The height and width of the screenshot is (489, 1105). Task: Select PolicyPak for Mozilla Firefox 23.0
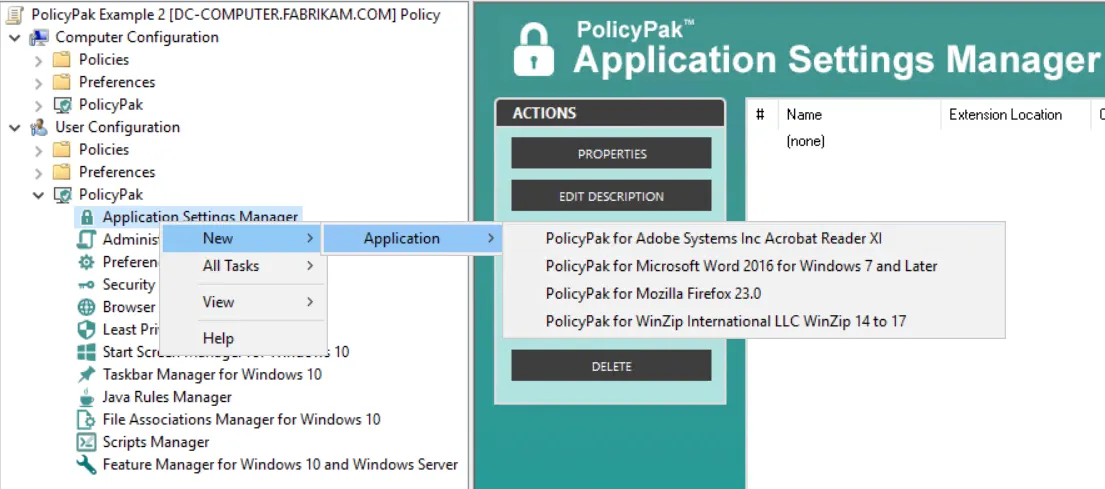pos(754,293)
